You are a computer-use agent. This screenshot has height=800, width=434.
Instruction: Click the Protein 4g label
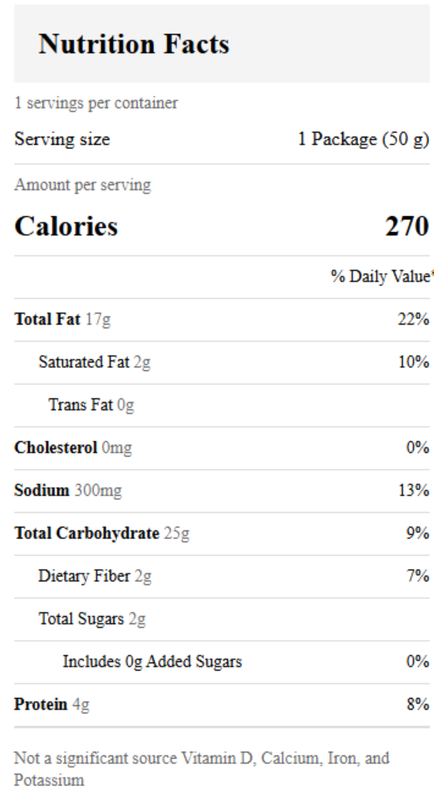[52, 705]
